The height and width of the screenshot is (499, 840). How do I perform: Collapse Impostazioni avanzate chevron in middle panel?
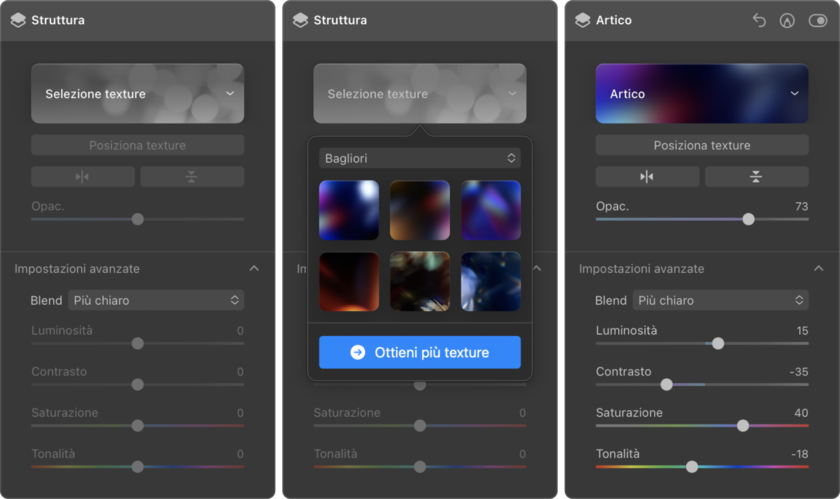pos(537,269)
